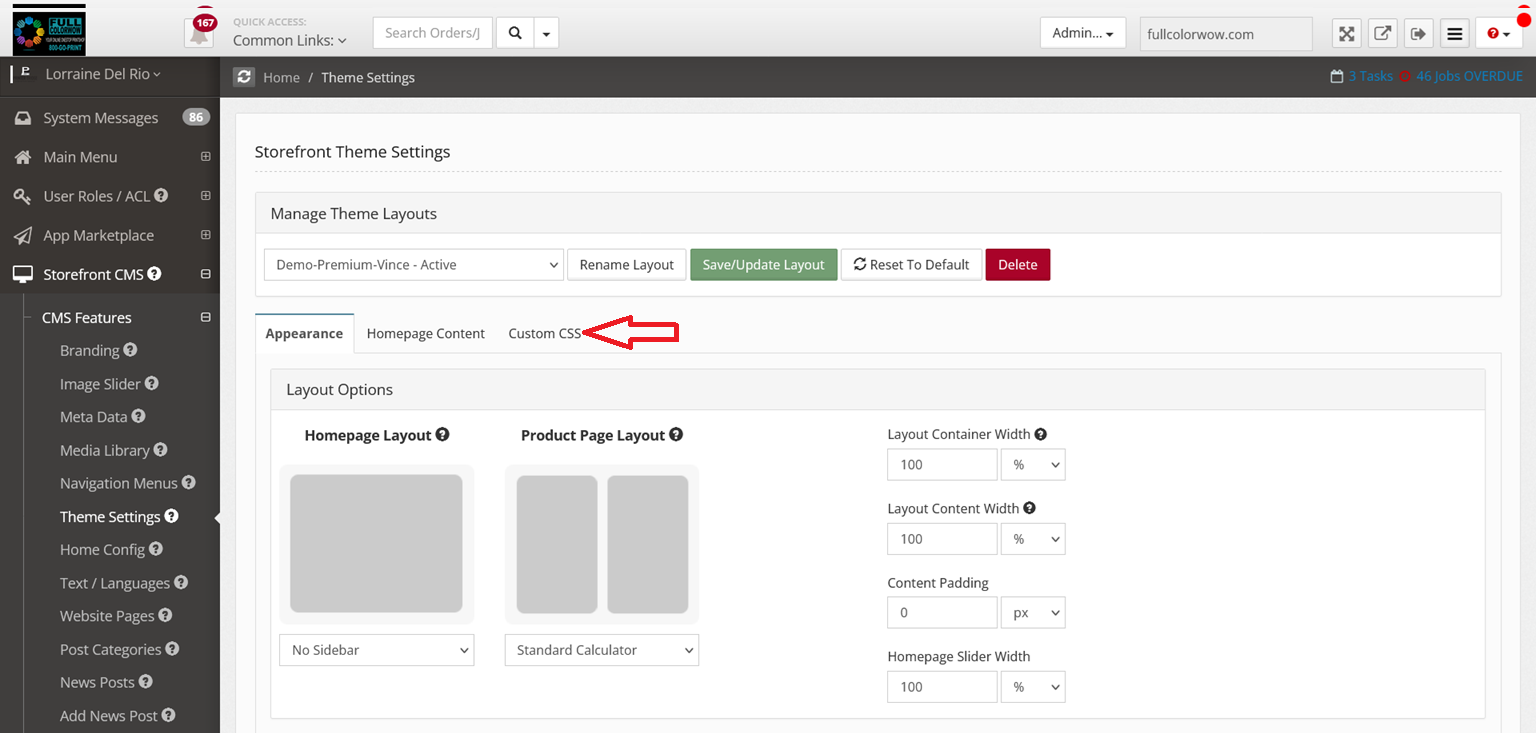Viewport: 1536px width, 733px height.
Task: Click the refresh icon beside Home breadcrumb
Action: point(244,77)
